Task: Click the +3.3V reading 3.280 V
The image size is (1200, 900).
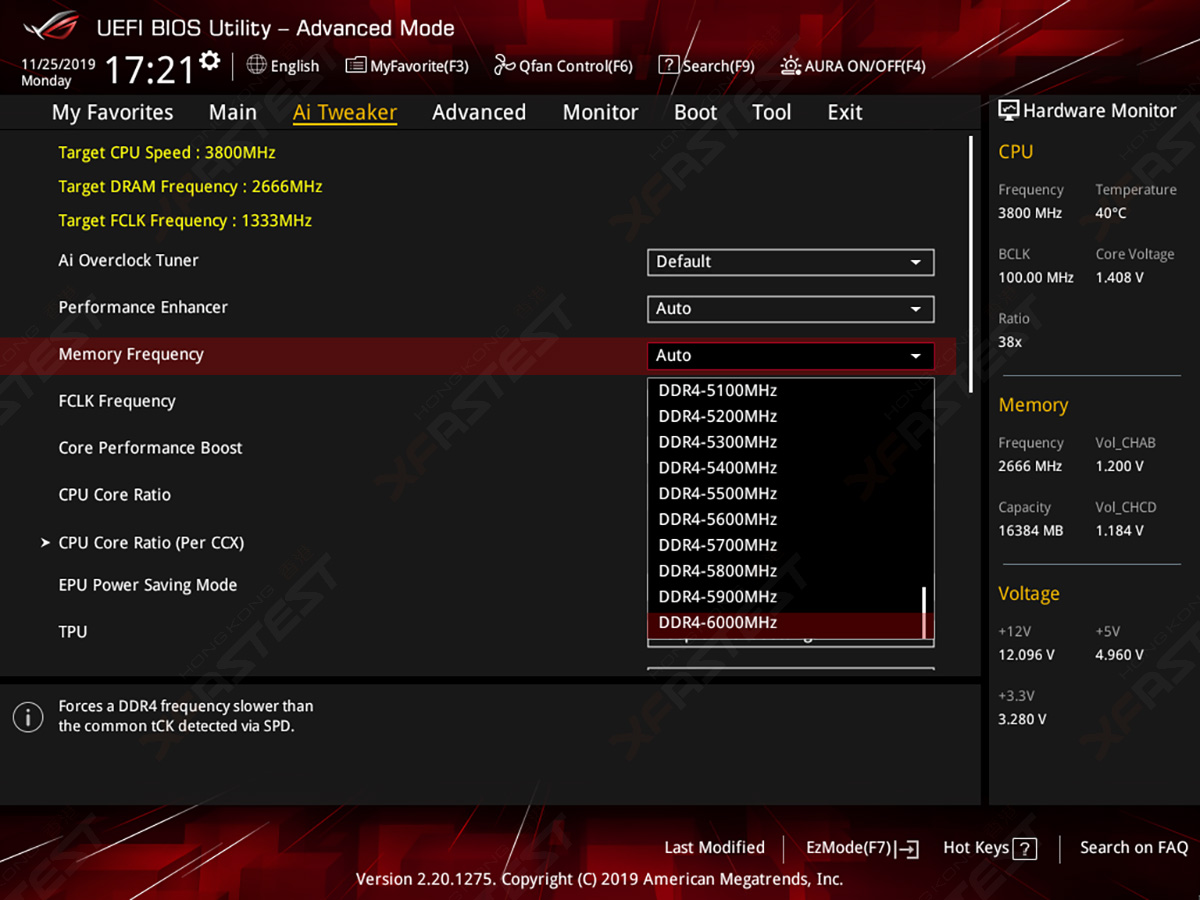Action: 1022,719
